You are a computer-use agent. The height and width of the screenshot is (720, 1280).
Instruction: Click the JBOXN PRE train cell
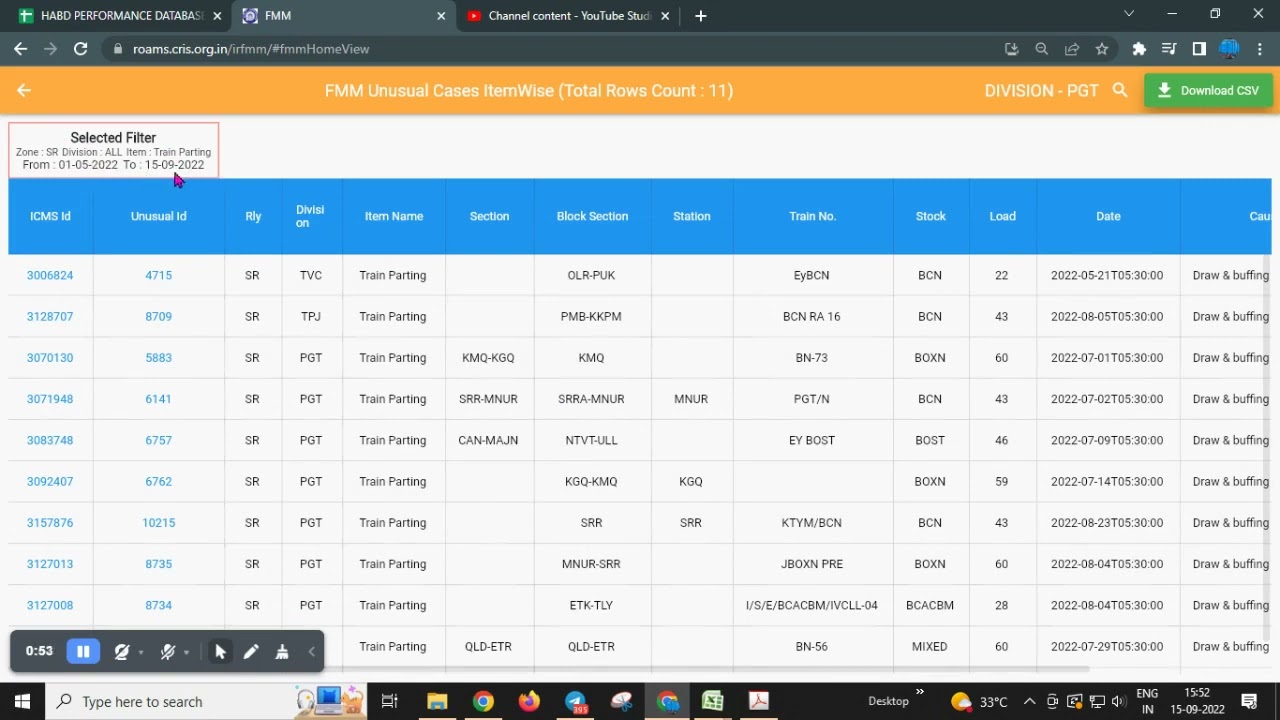(812, 564)
